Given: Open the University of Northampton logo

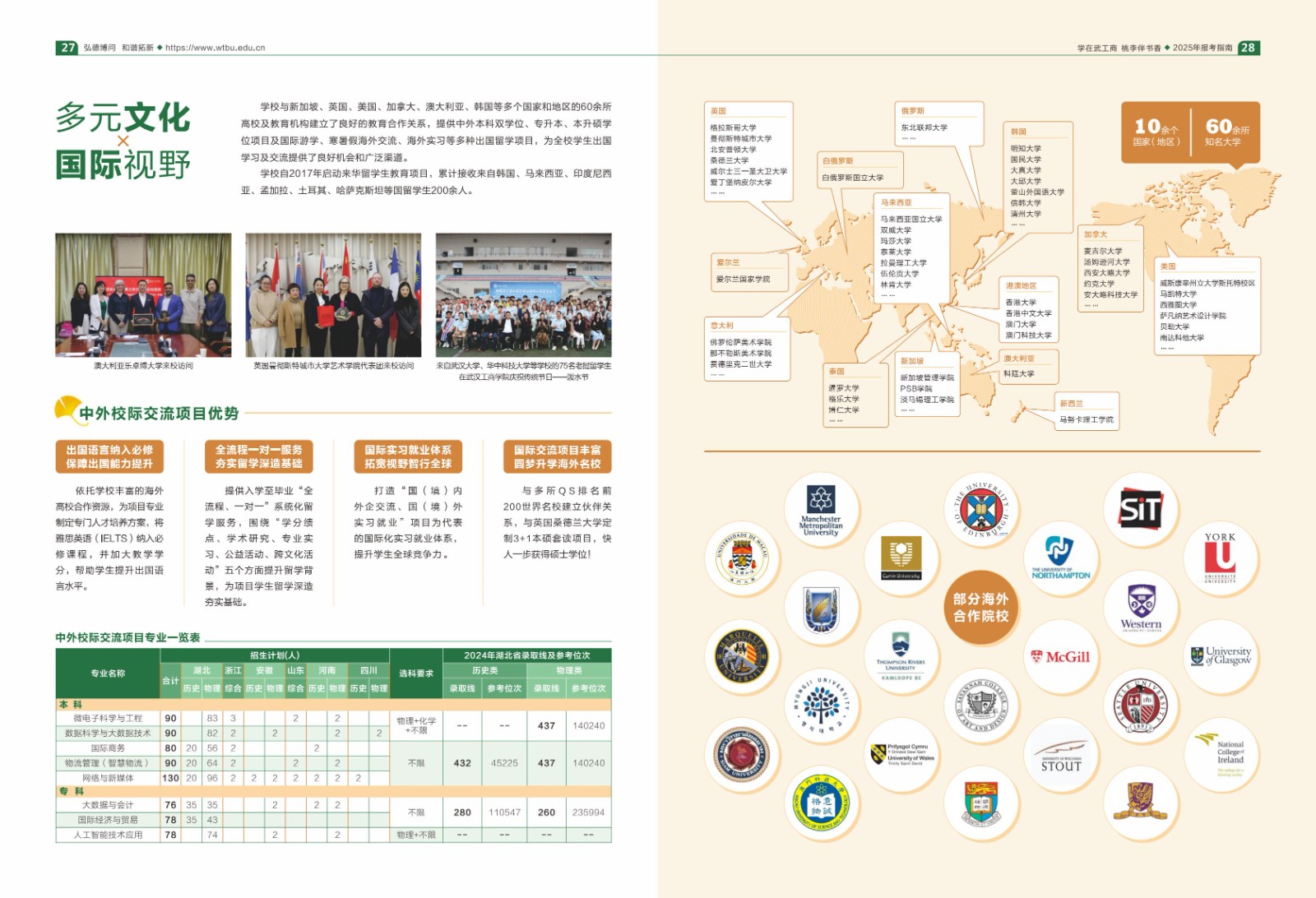Looking at the screenshot, I should point(1061,559).
